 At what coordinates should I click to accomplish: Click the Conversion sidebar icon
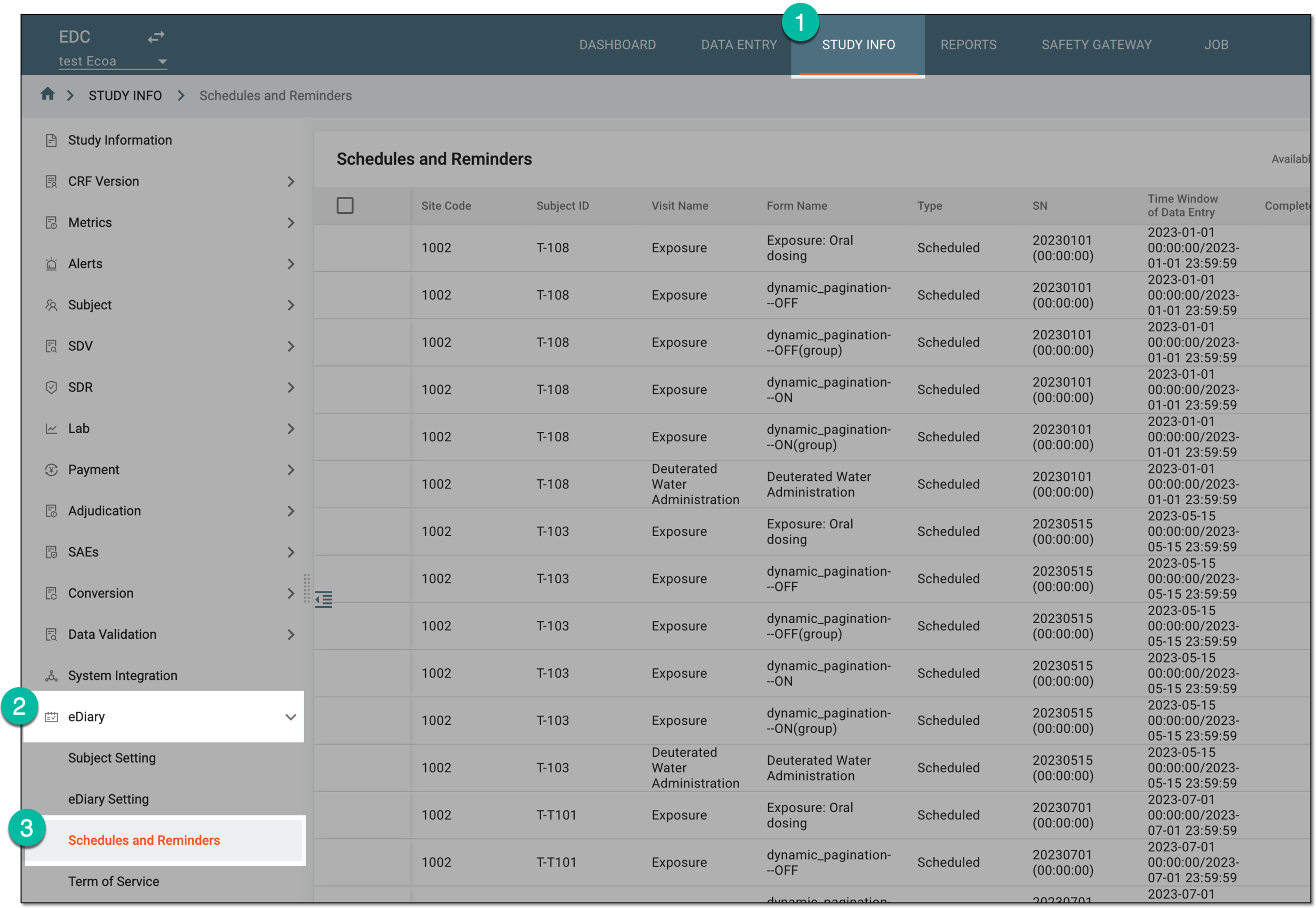click(x=51, y=594)
